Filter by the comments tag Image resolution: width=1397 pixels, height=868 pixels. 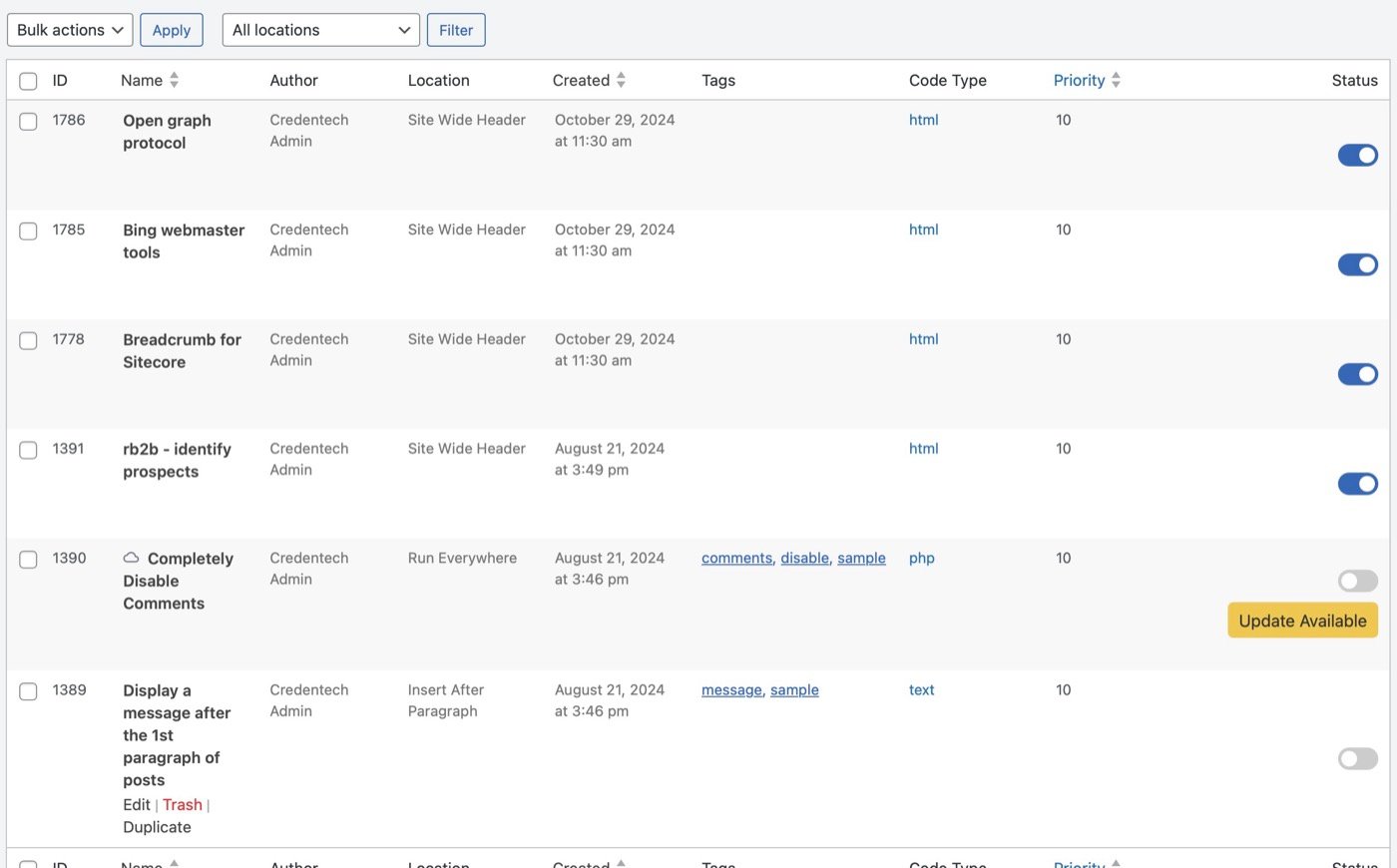click(x=736, y=558)
